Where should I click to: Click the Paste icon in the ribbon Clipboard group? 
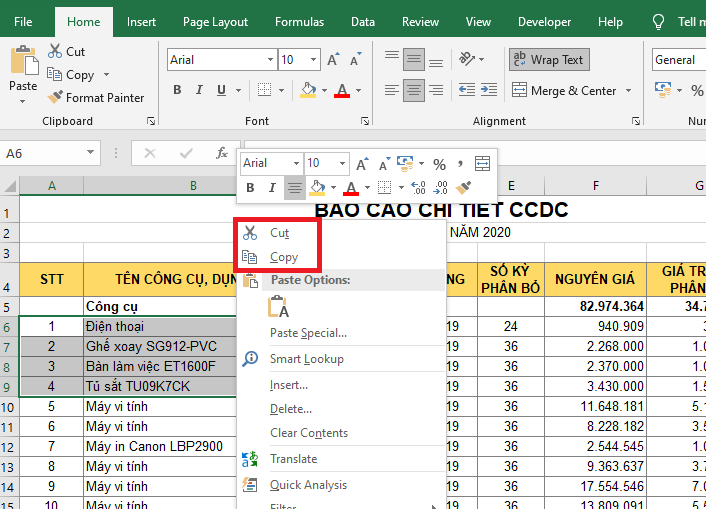[24, 65]
